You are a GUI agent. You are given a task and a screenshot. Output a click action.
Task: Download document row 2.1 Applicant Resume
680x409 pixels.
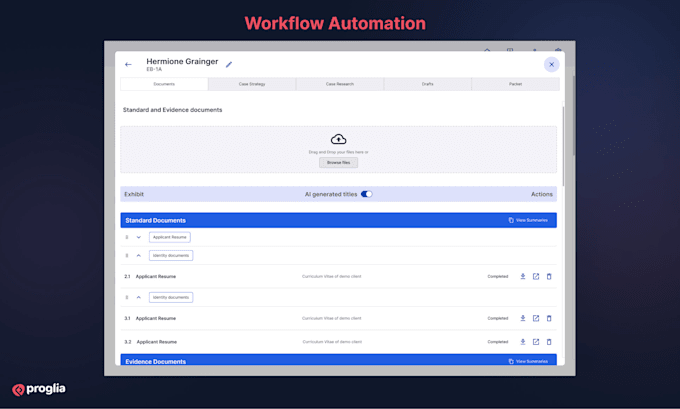tap(523, 276)
